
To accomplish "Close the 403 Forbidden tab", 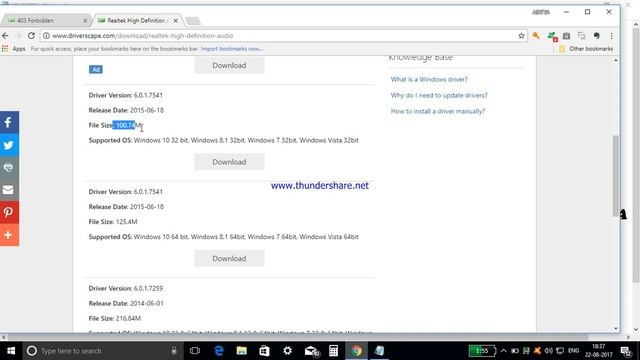I will pos(85,20).
